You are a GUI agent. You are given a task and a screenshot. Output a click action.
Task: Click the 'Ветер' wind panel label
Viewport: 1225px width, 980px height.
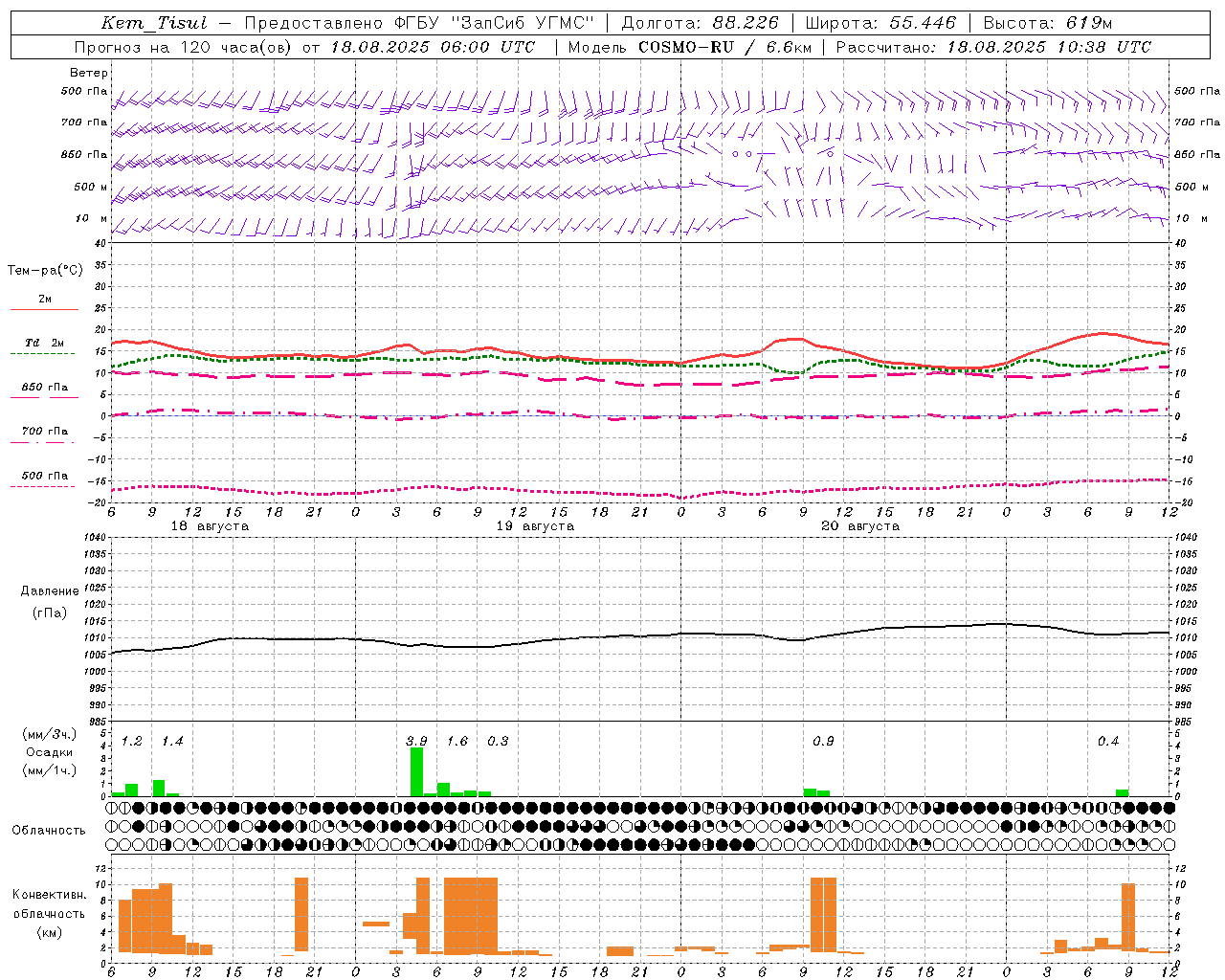point(89,73)
